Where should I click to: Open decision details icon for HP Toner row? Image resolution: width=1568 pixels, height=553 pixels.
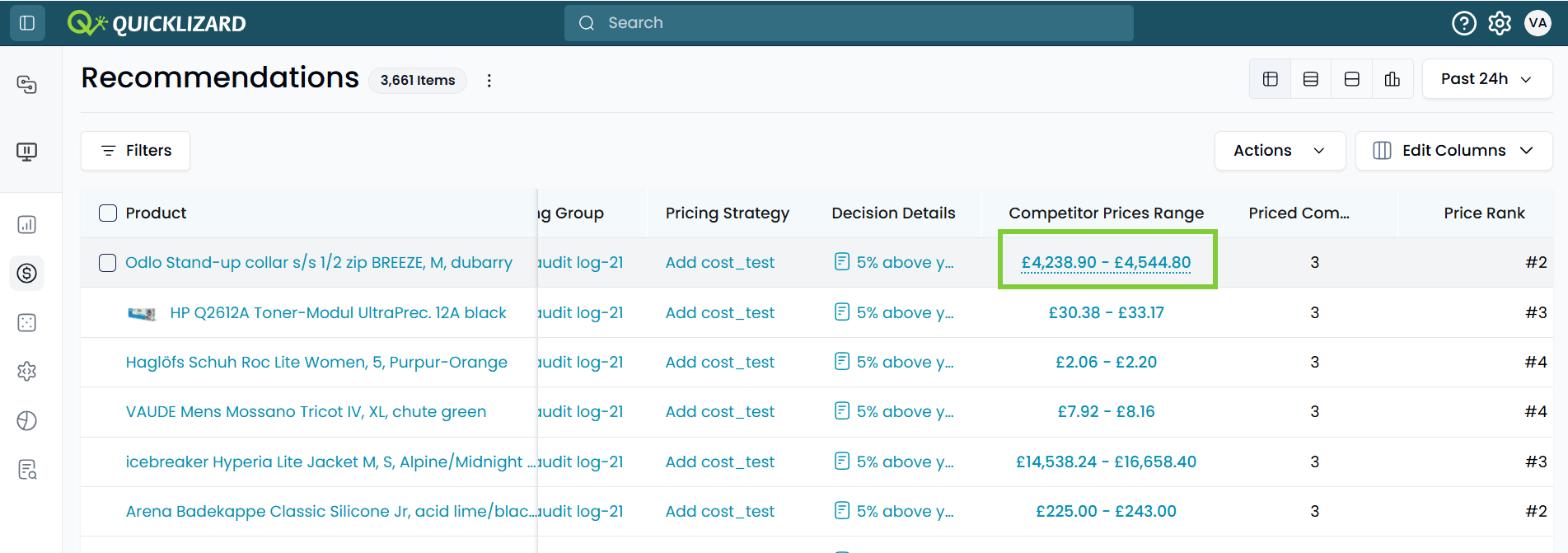pos(842,312)
